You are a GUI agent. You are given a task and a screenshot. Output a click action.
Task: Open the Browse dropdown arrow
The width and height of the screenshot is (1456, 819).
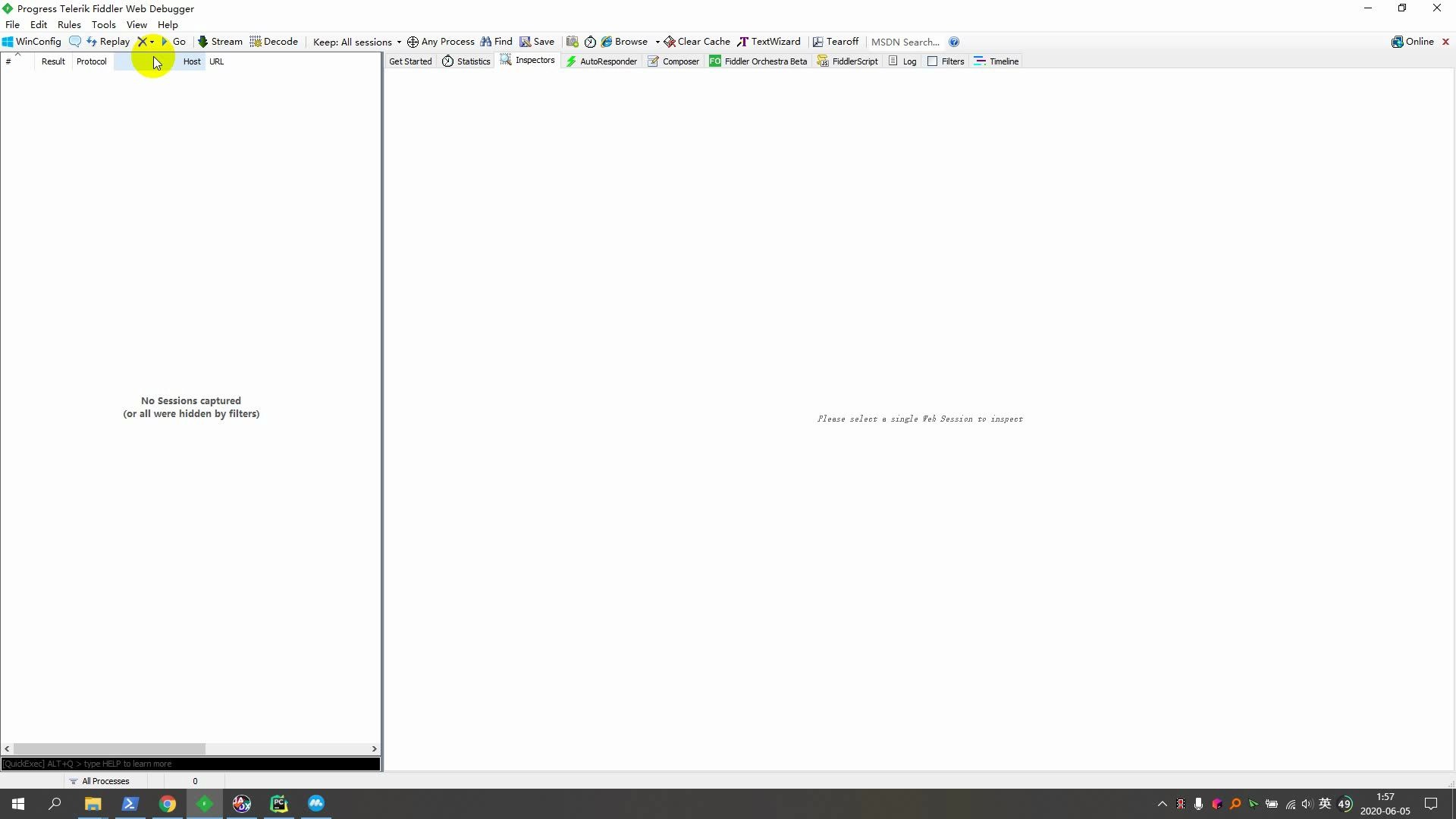(657, 42)
